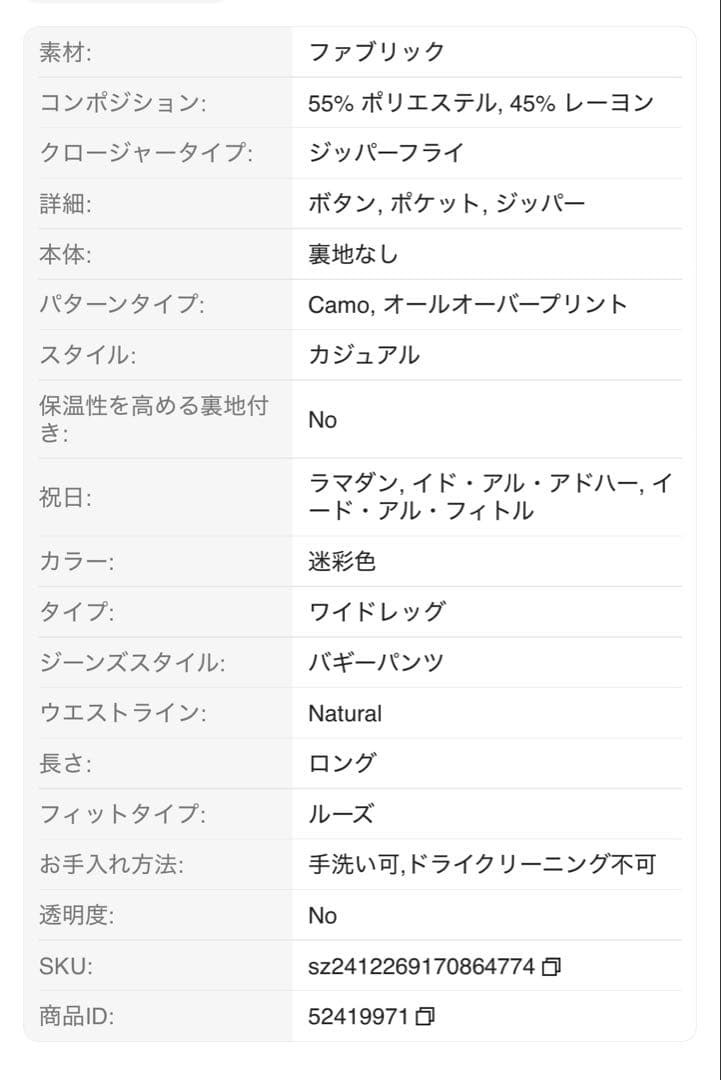
Task: Select the SKU value sz2412269170864774
Action: pyautogui.click(x=421, y=966)
